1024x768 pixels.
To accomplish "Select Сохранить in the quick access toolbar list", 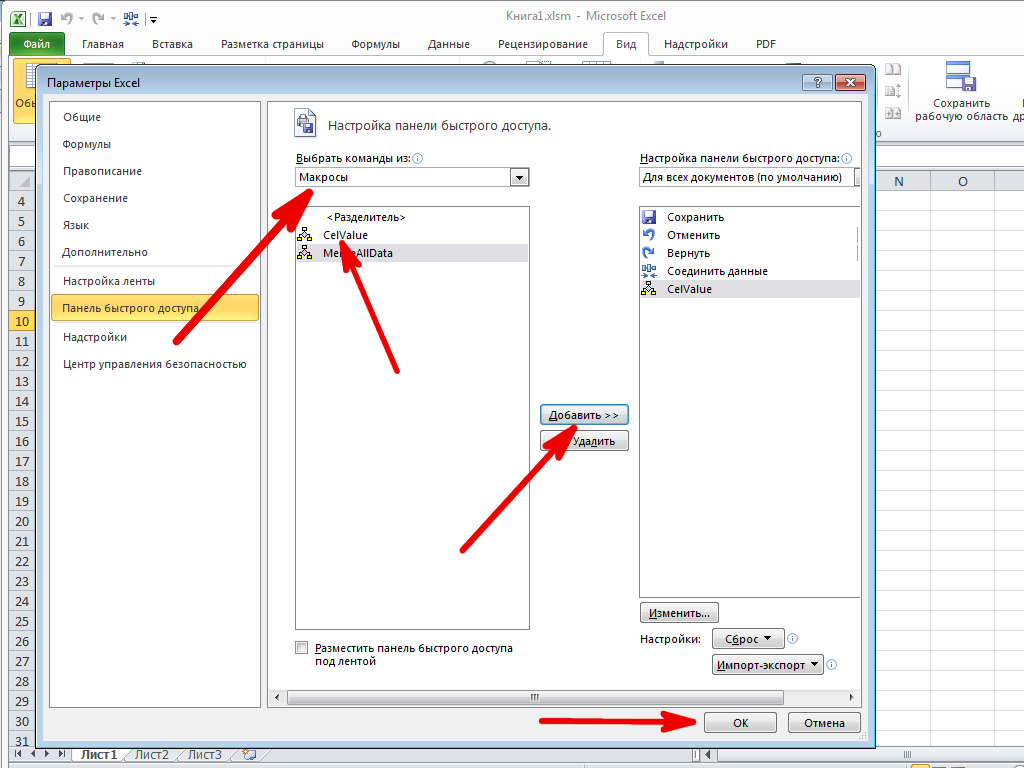I will click(749, 217).
